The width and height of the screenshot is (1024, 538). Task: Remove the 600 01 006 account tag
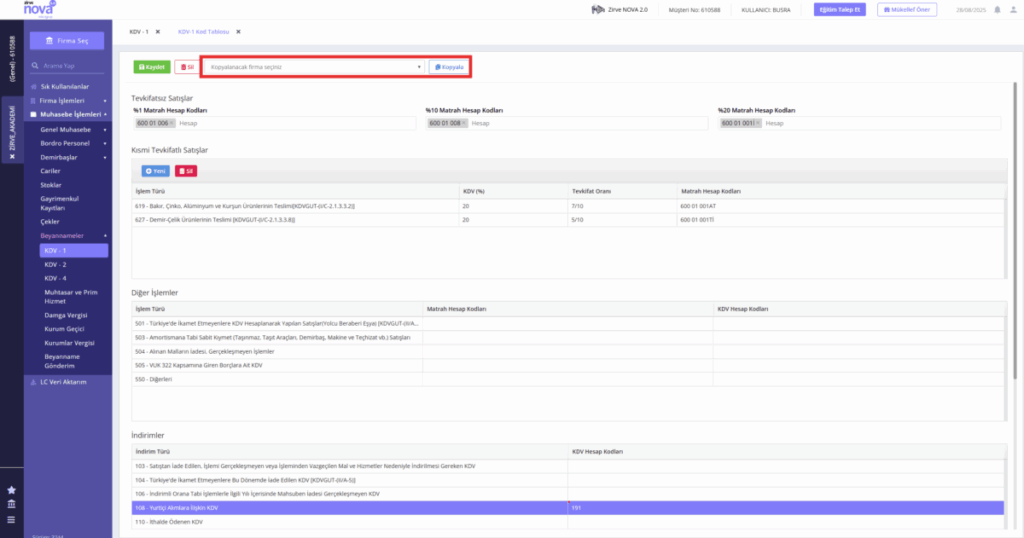[172, 123]
